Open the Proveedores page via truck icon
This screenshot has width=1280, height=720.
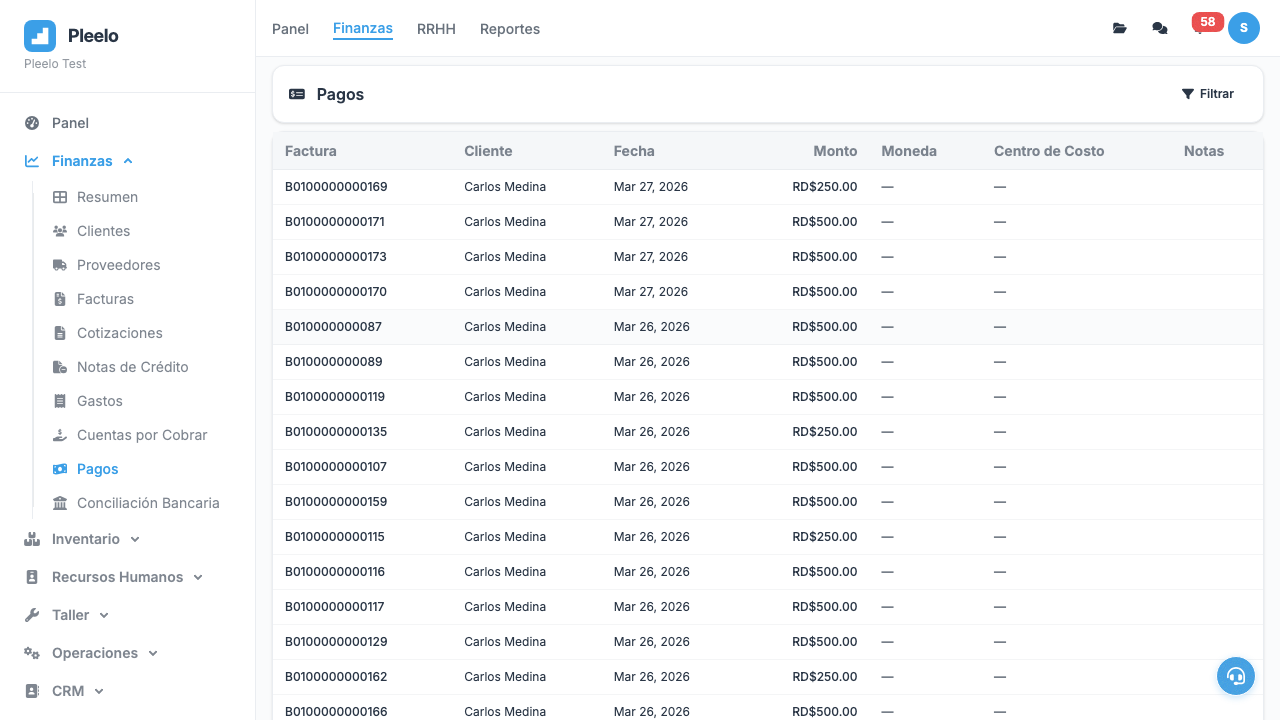tap(60, 265)
